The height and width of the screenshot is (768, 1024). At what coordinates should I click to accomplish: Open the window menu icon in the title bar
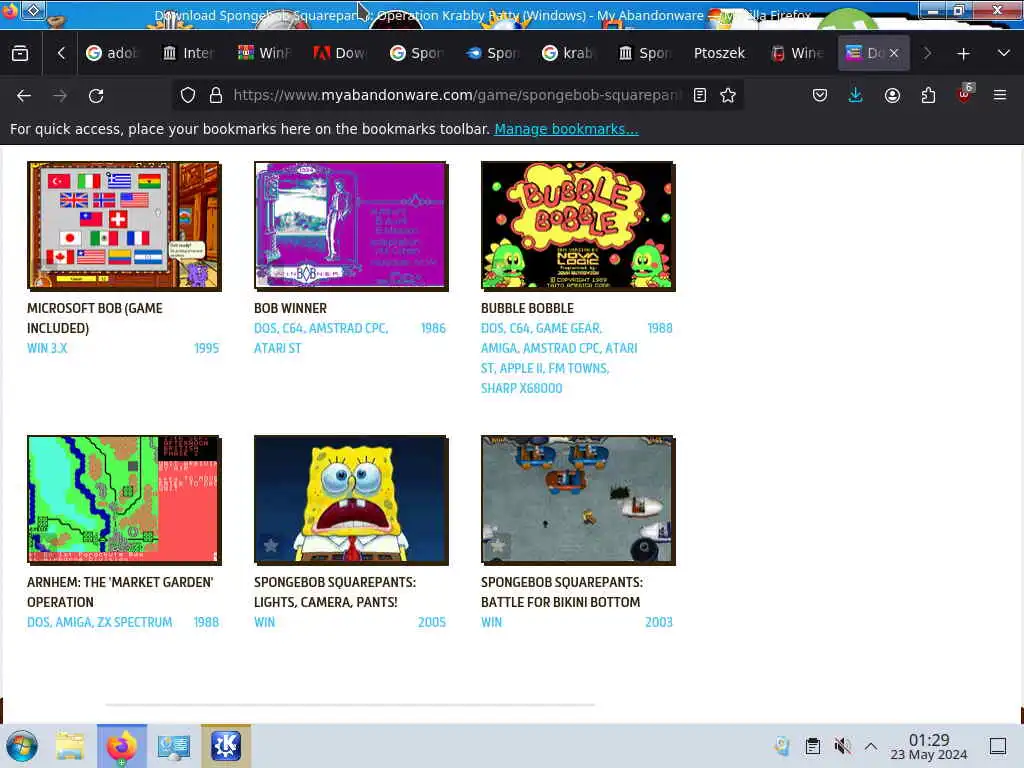(x=34, y=10)
